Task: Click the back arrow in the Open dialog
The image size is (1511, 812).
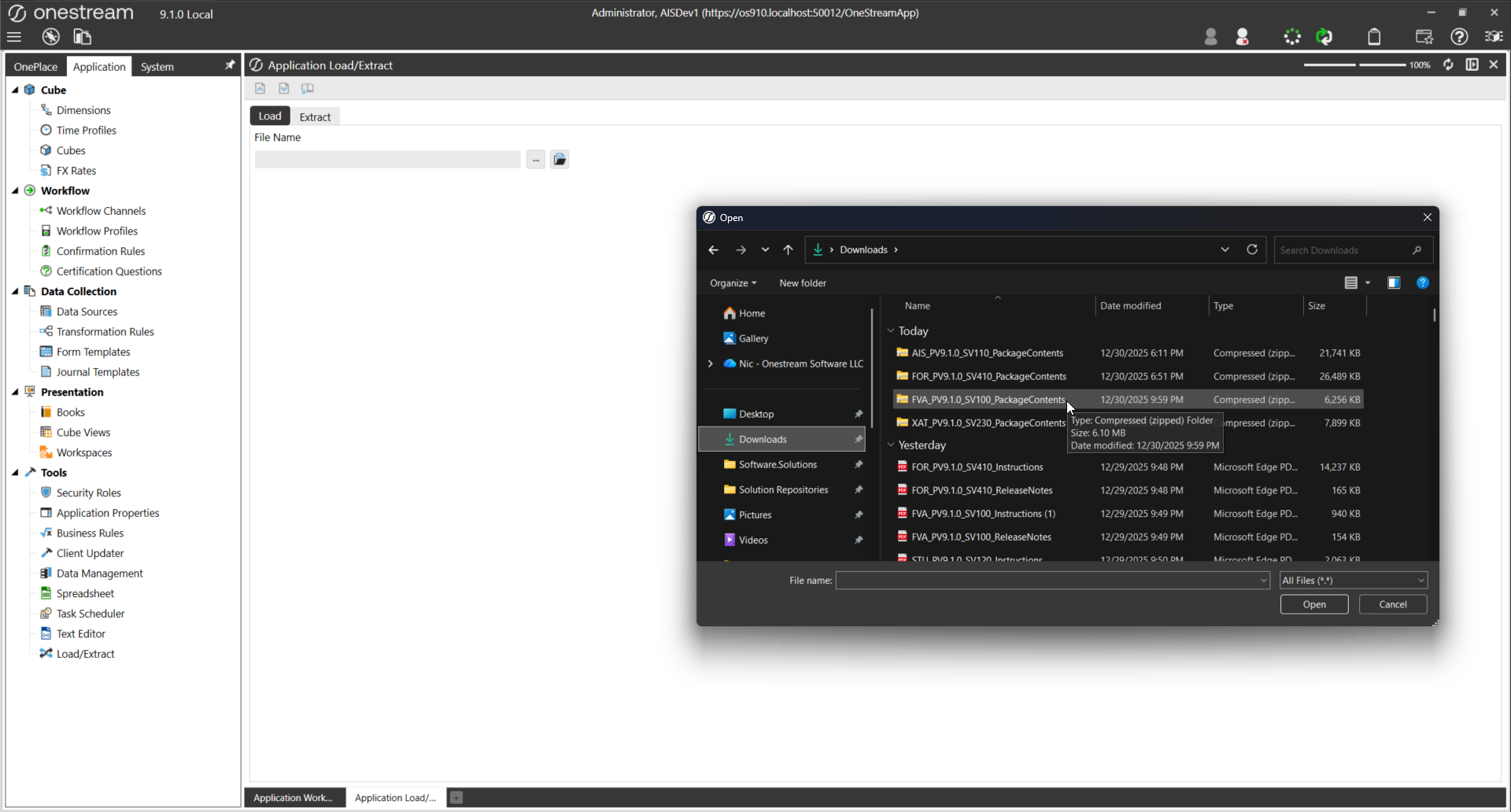Action: tap(713, 249)
